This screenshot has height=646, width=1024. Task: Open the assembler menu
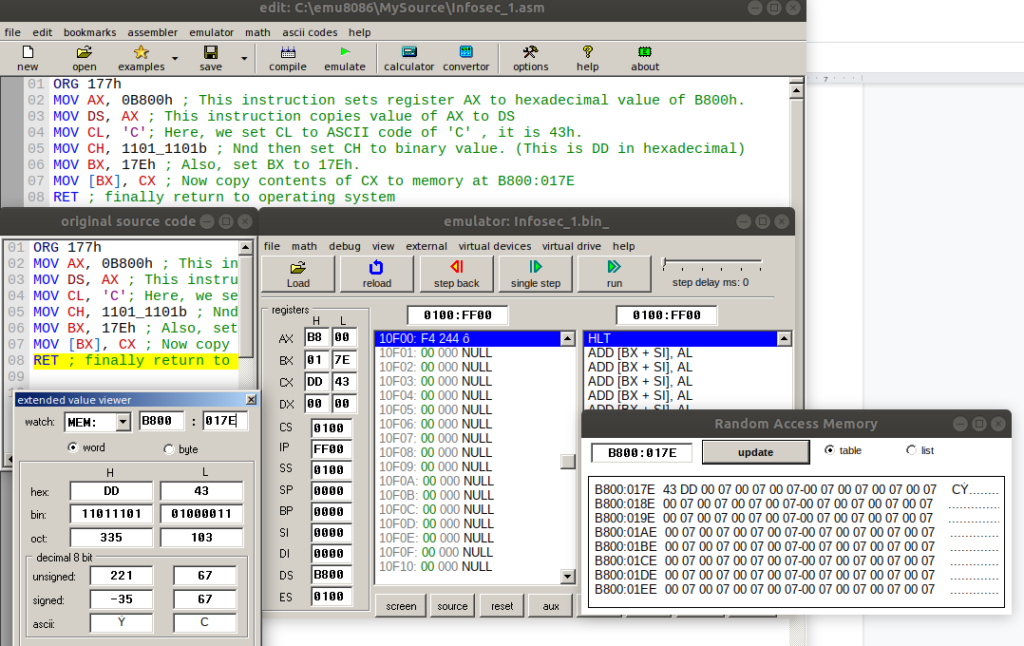pos(152,32)
